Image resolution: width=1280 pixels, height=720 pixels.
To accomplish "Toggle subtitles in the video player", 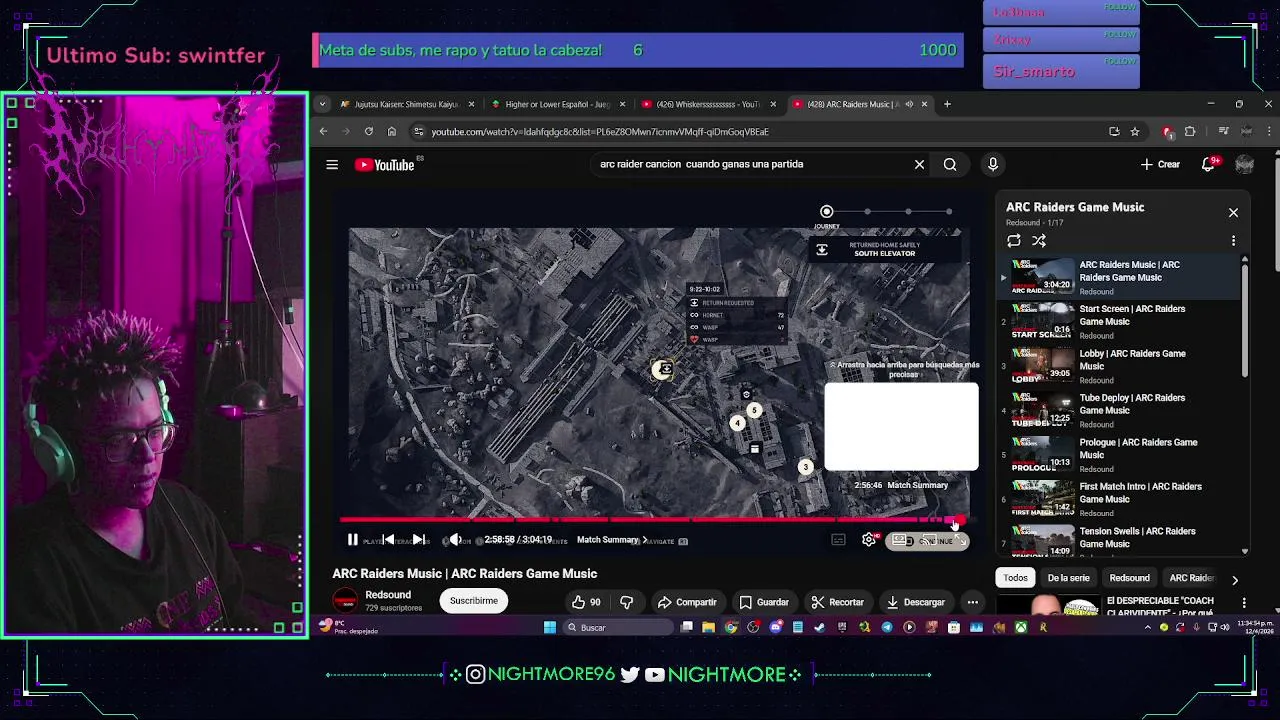I will (838, 540).
